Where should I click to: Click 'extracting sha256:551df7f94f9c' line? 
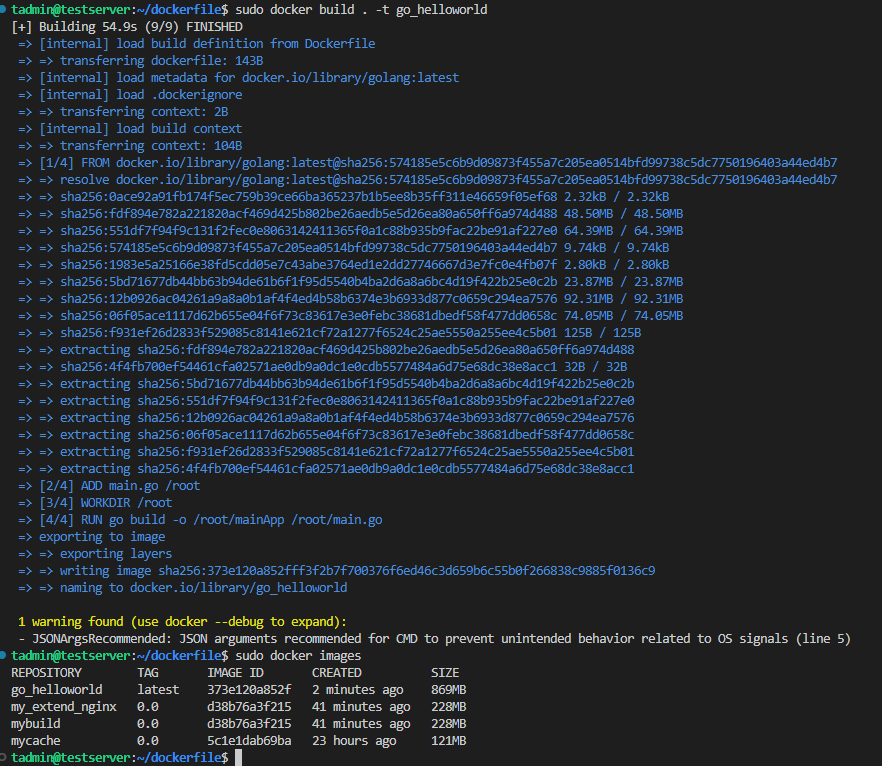(x=326, y=401)
